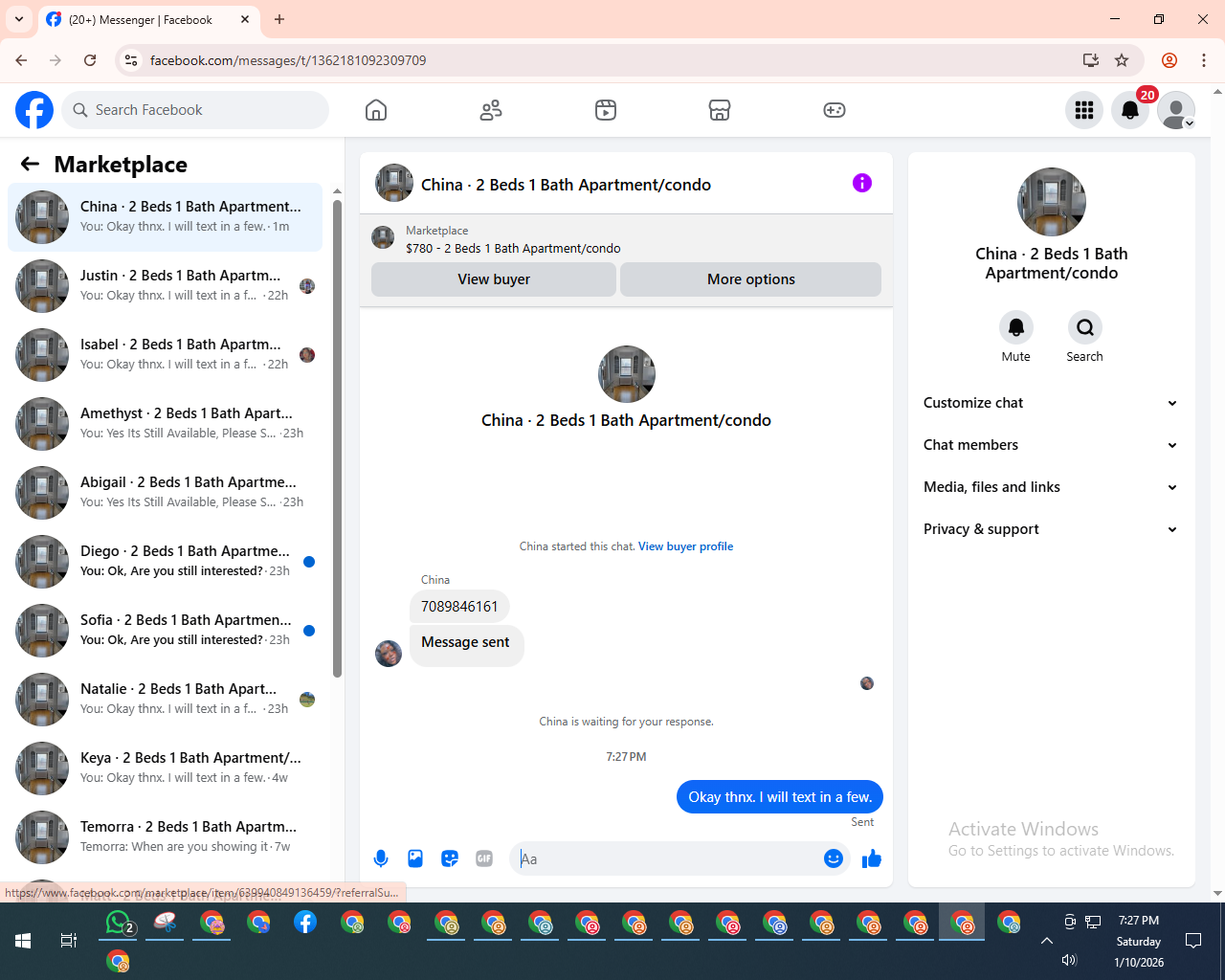Open a new browser tab
This screenshot has height=980, width=1225.
[x=279, y=19]
